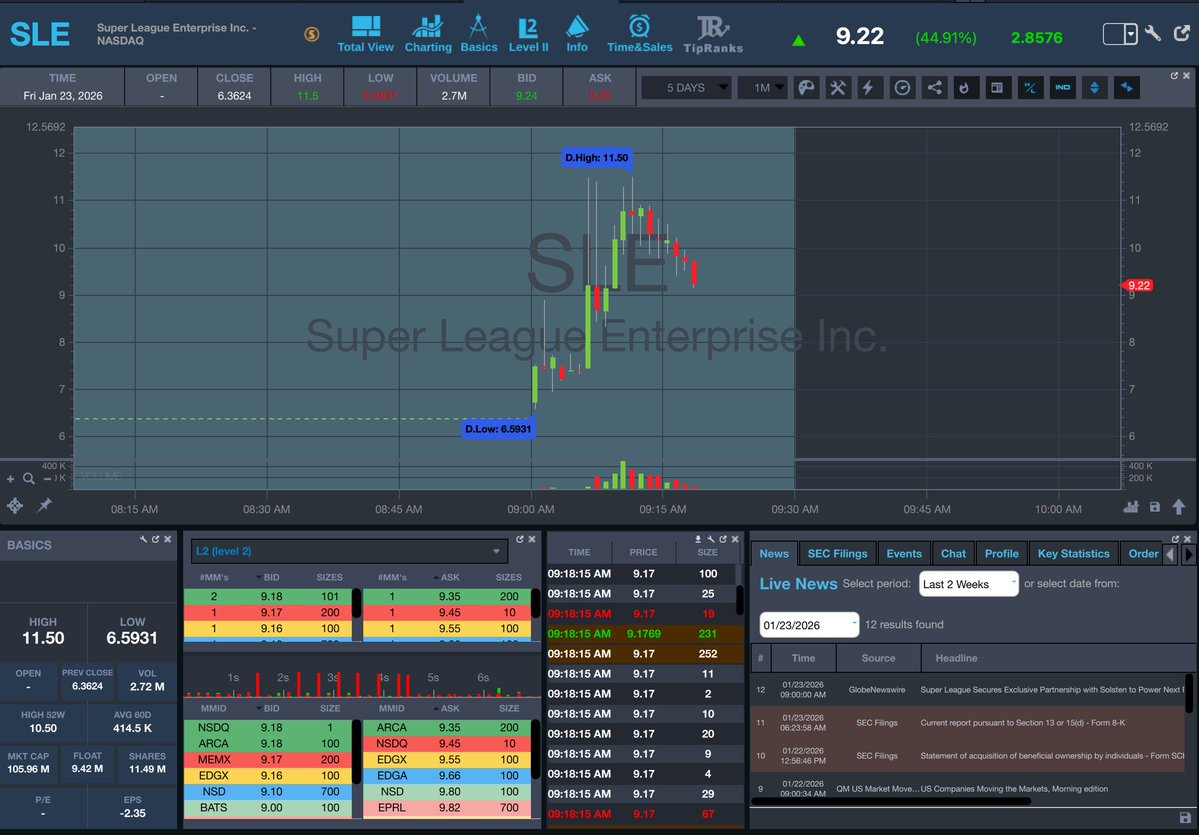Image resolution: width=1199 pixels, height=835 pixels.
Task: Switch to the Chat tab
Action: tap(953, 554)
